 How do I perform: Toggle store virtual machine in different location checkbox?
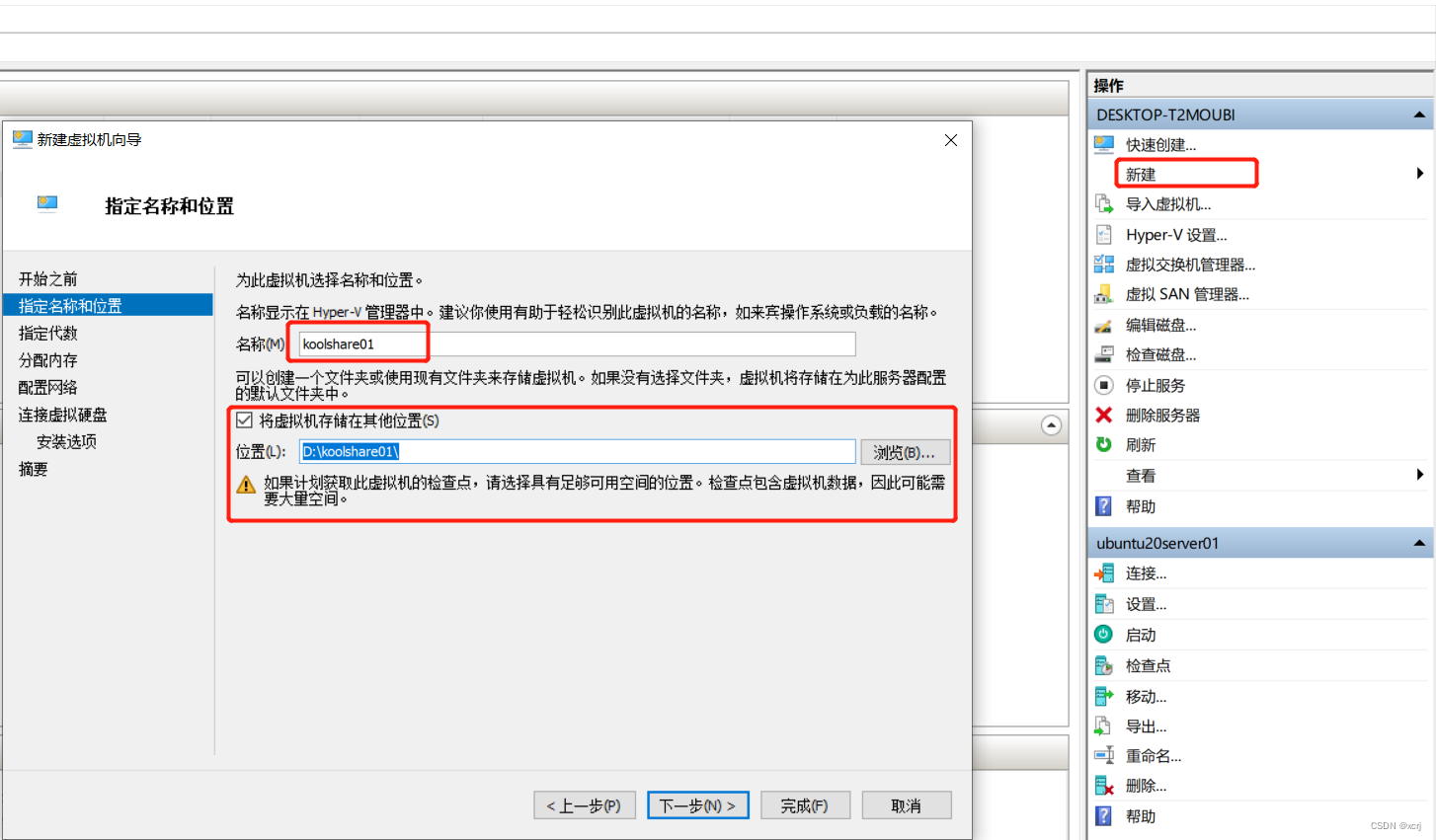[x=245, y=420]
